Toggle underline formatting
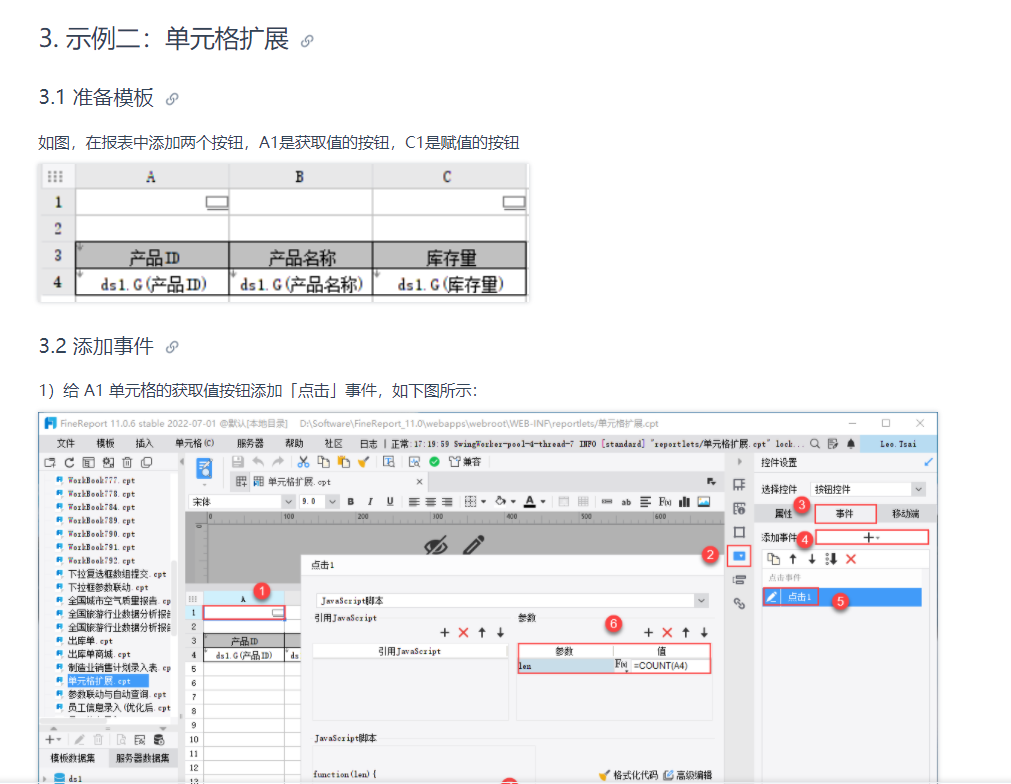This screenshot has width=1011, height=784. [390, 502]
